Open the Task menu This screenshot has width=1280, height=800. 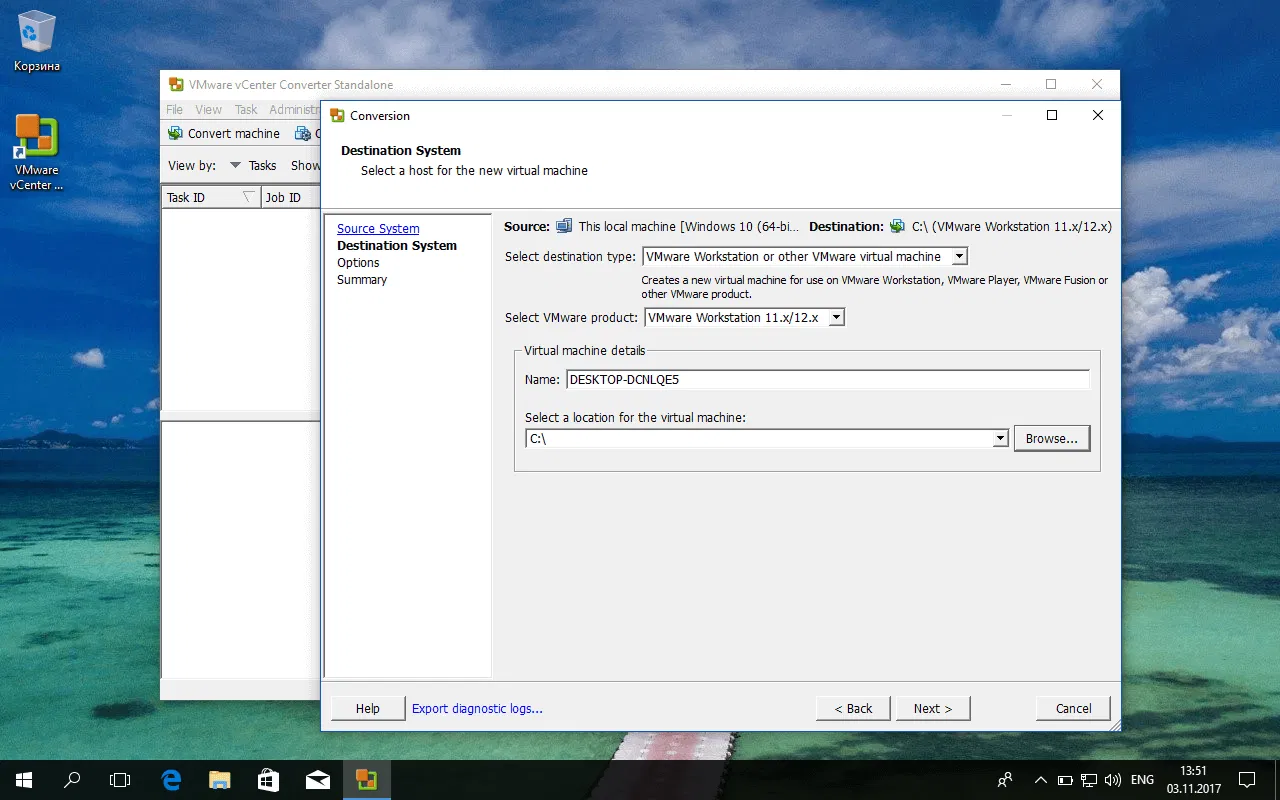245,109
